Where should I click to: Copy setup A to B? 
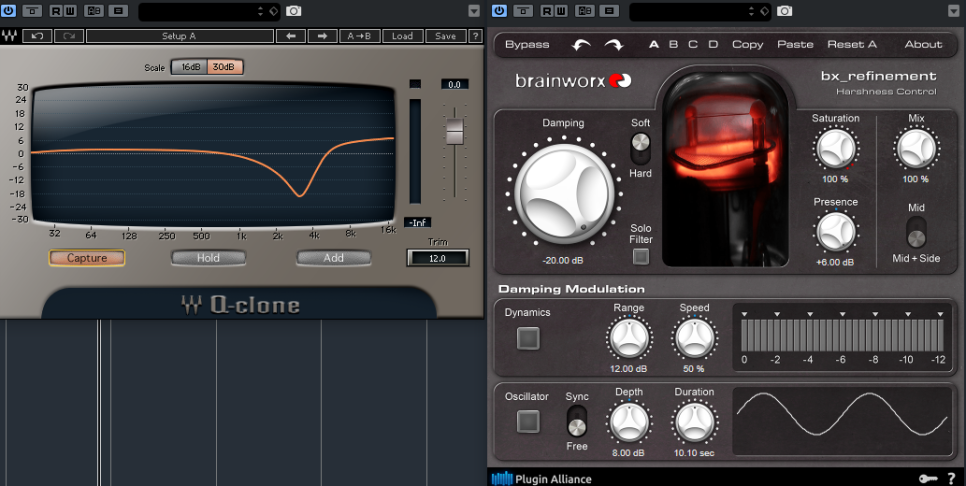[359, 36]
